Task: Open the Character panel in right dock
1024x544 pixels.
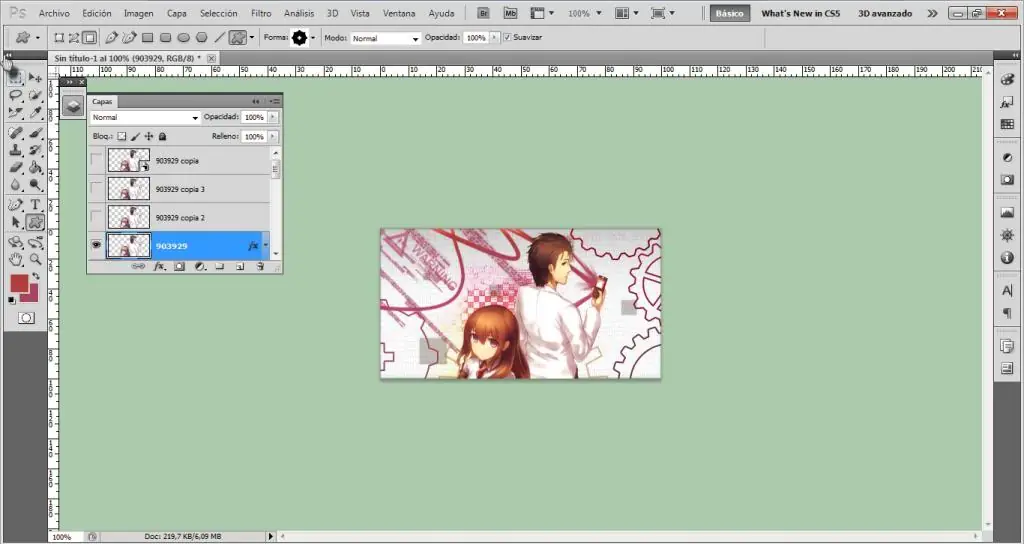Action: coord(1007,291)
